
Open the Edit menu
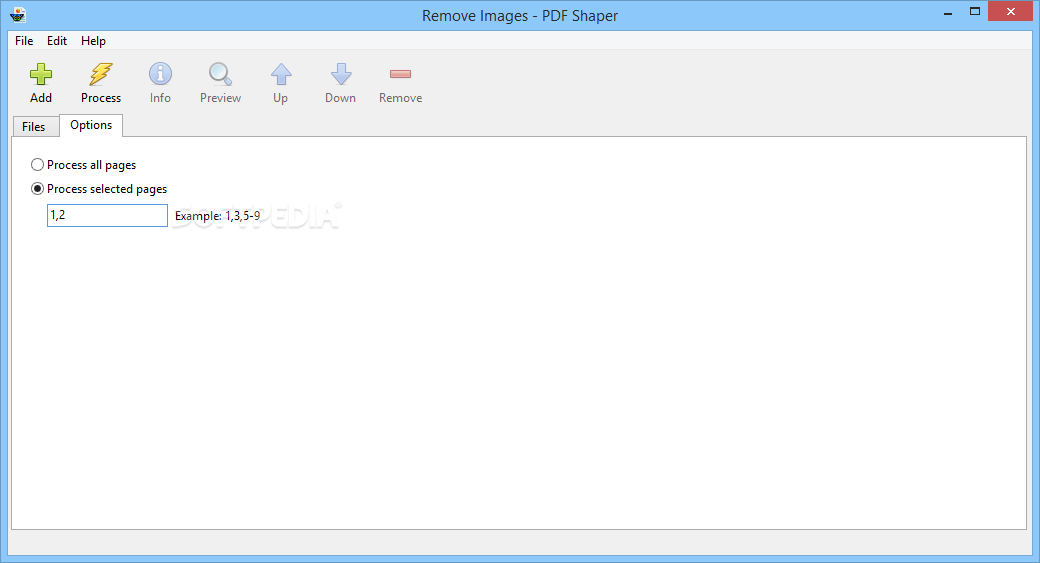[x=56, y=40]
